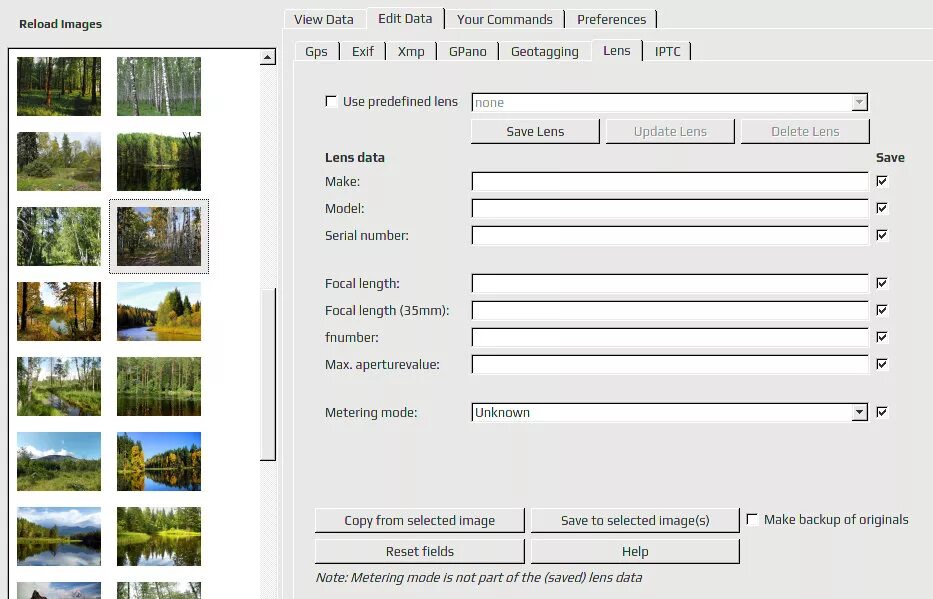Switch to the View Data tab
933x599 pixels.
[x=324, y=19]
